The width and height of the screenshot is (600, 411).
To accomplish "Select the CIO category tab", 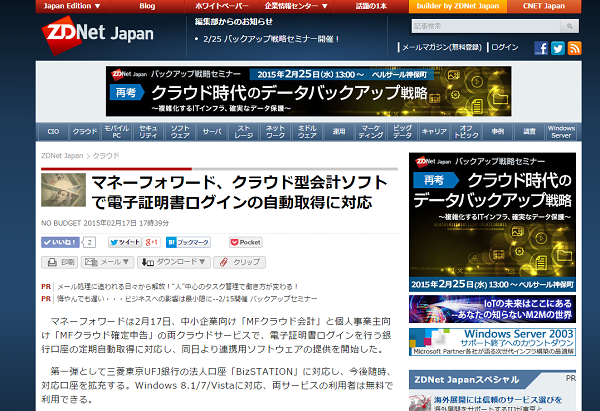I will click(53, 132).
